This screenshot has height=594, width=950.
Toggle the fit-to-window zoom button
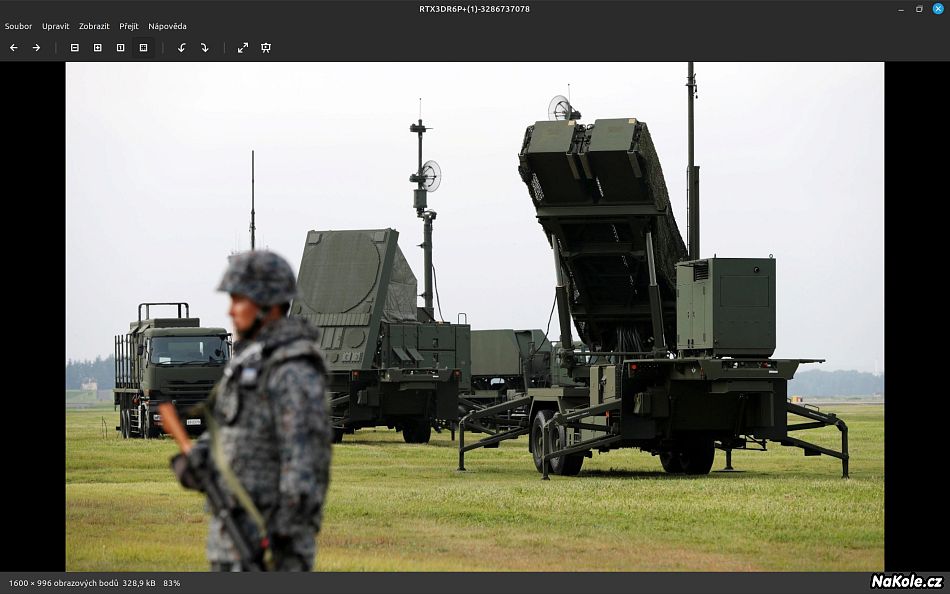coord(143,47)
